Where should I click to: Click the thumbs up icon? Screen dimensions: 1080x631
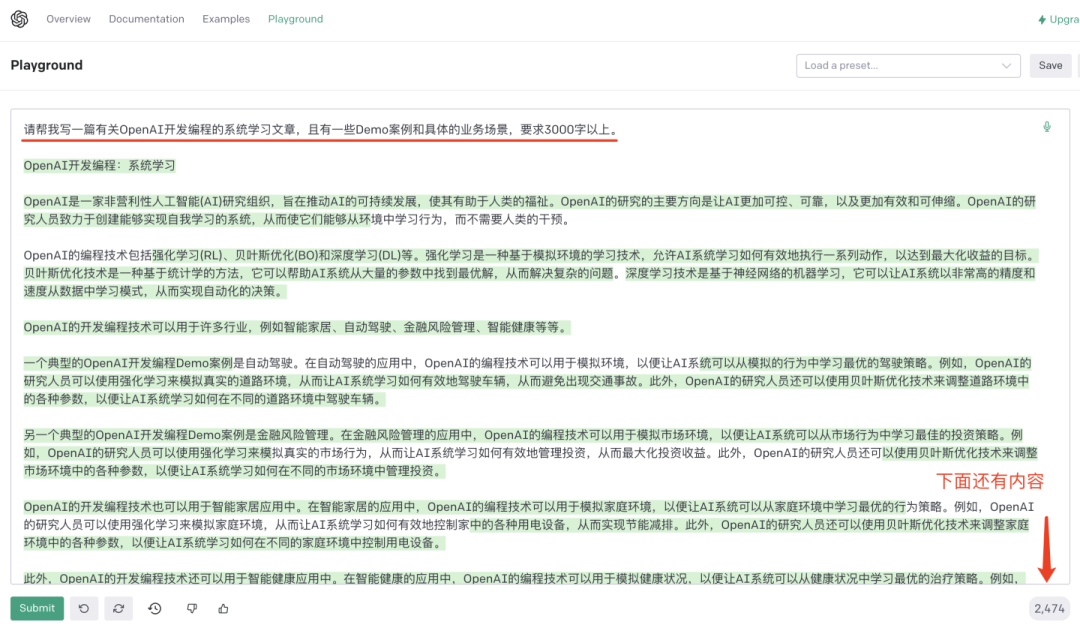pyautogui.click(x=223, y=608)
